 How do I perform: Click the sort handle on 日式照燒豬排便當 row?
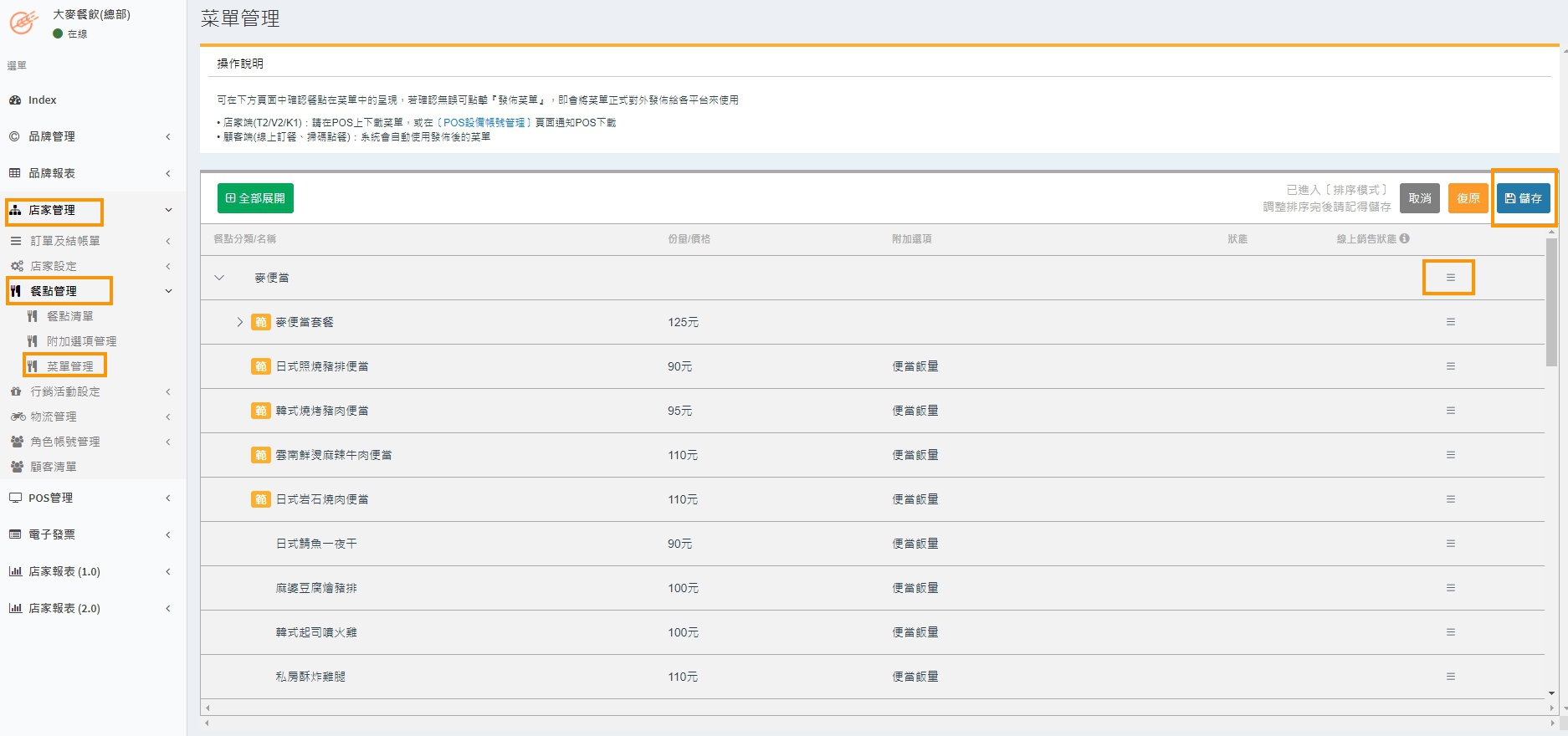1450,366
